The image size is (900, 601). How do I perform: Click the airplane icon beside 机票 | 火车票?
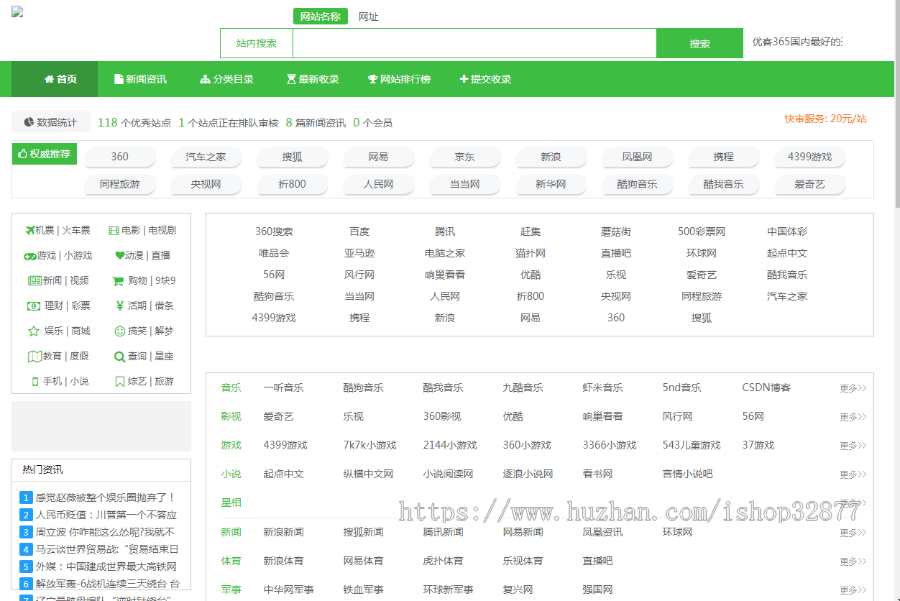coord(30,230)
